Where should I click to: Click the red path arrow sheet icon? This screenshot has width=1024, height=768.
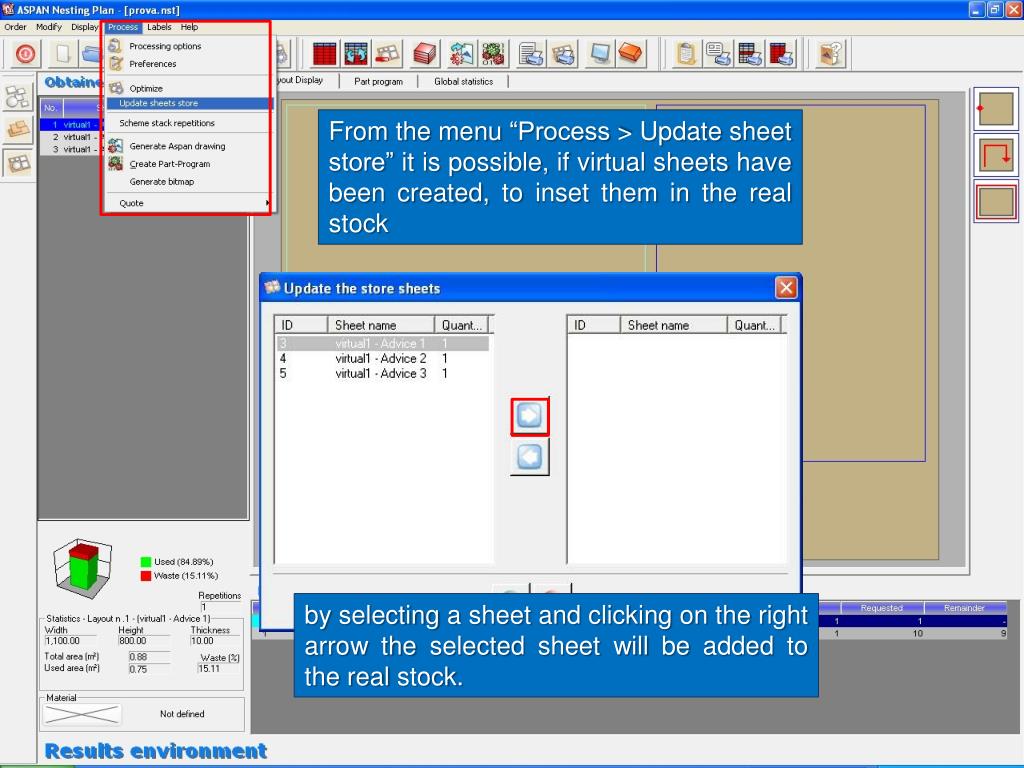point(996,155)
